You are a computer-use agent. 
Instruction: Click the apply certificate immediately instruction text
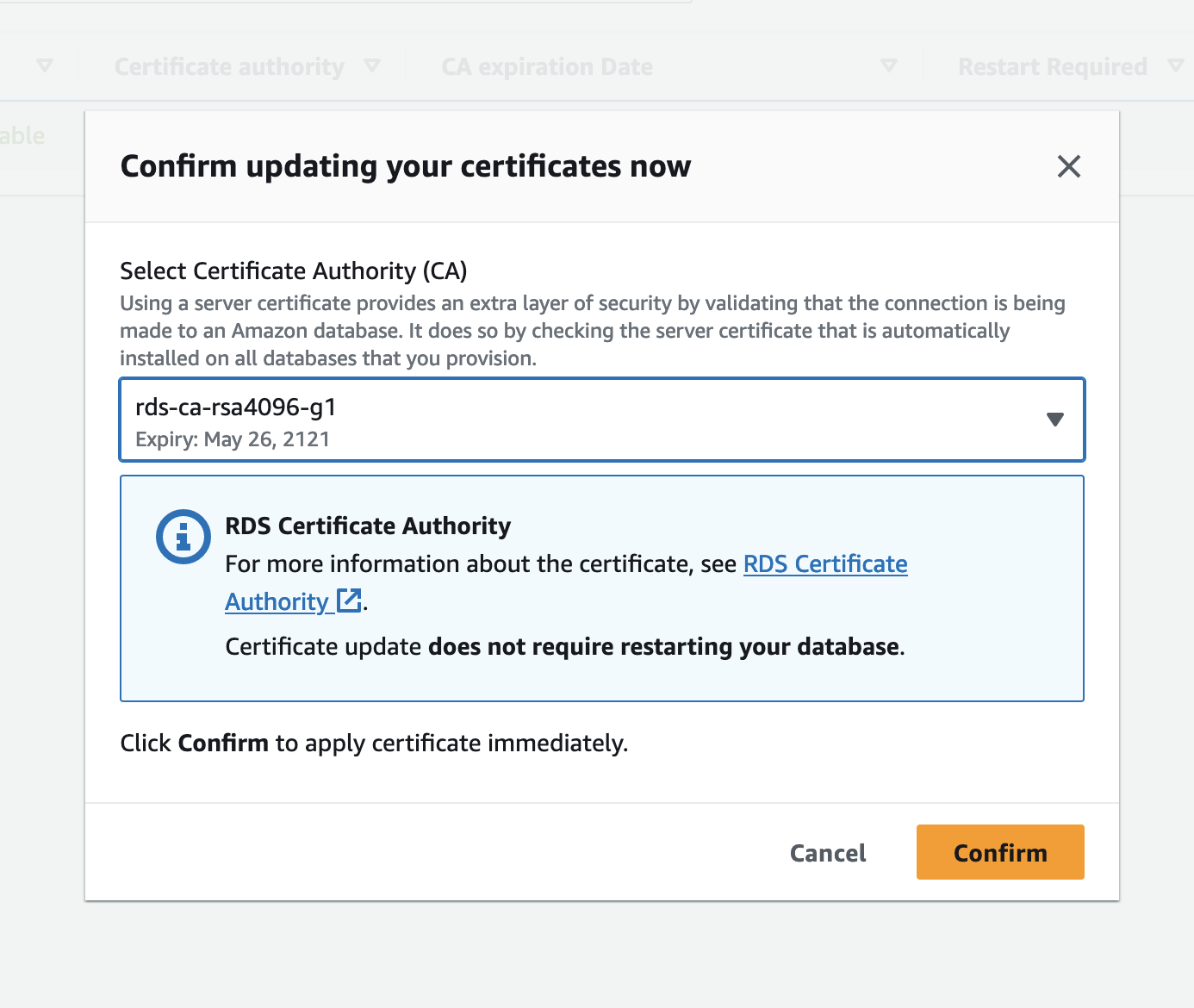coord(374,743)
